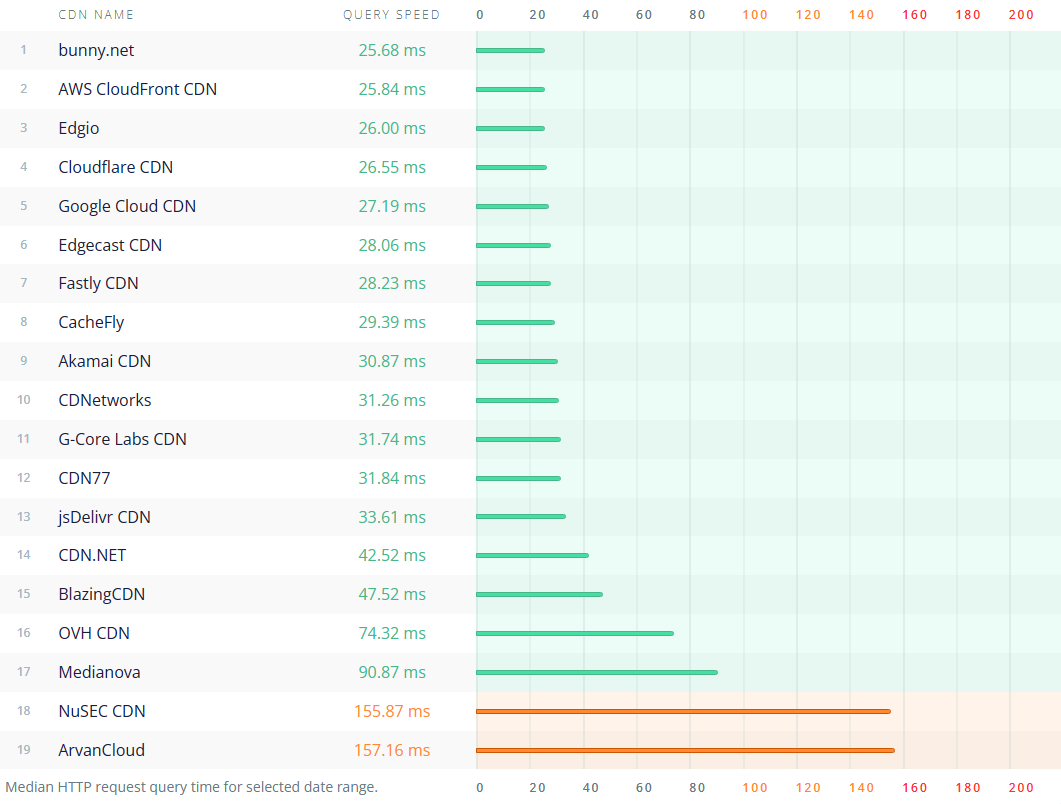The height and width of the screenshot is (804, 1061).
Task: Click the Median HTTP request query time note
Action: pos(191,787)
